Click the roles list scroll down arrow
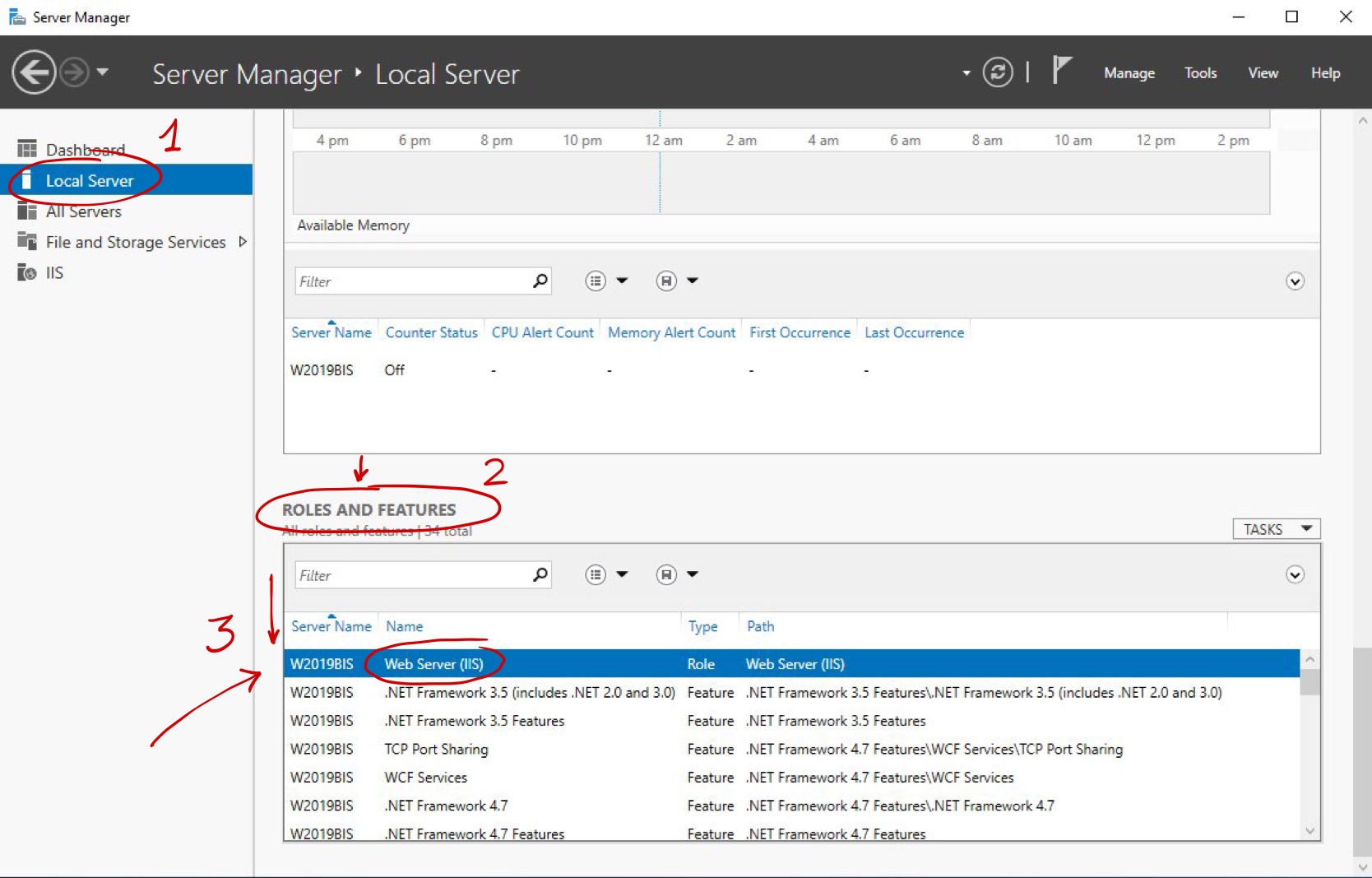This screenshot has height=878, width=1372. pos(1310,831)
